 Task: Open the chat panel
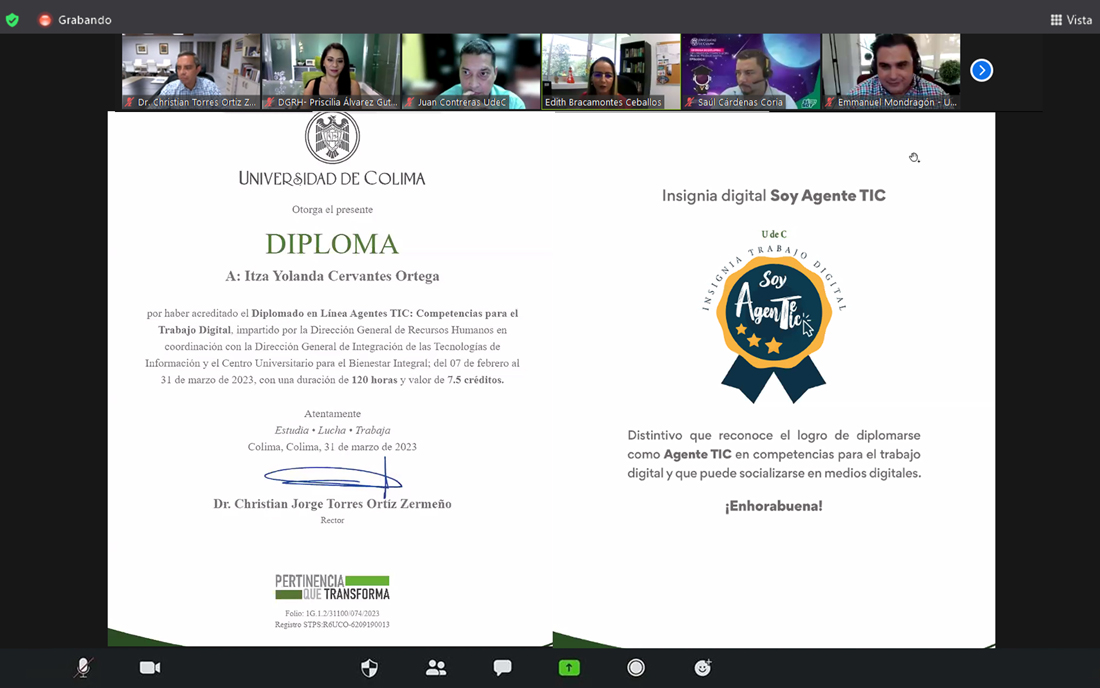[x=502, y=668]
